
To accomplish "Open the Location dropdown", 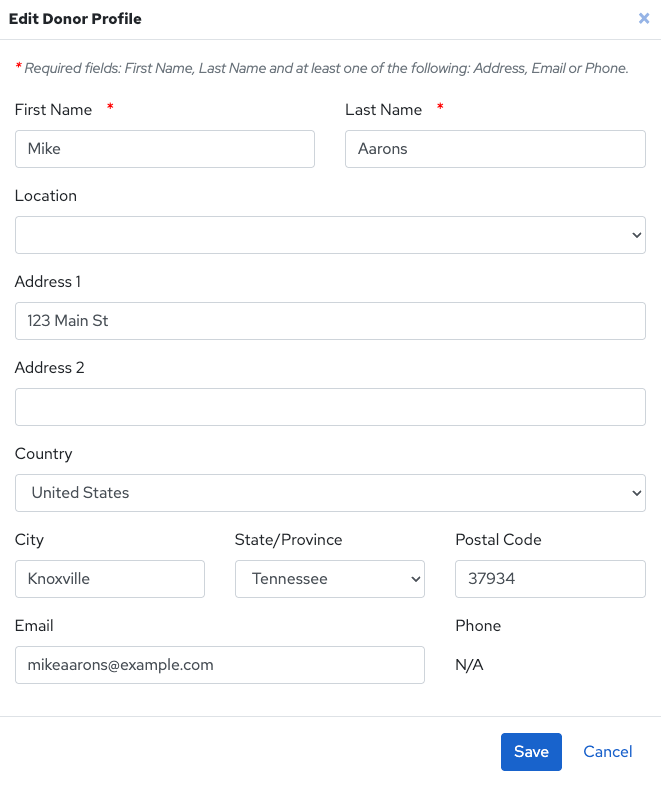I will (330, 235).
